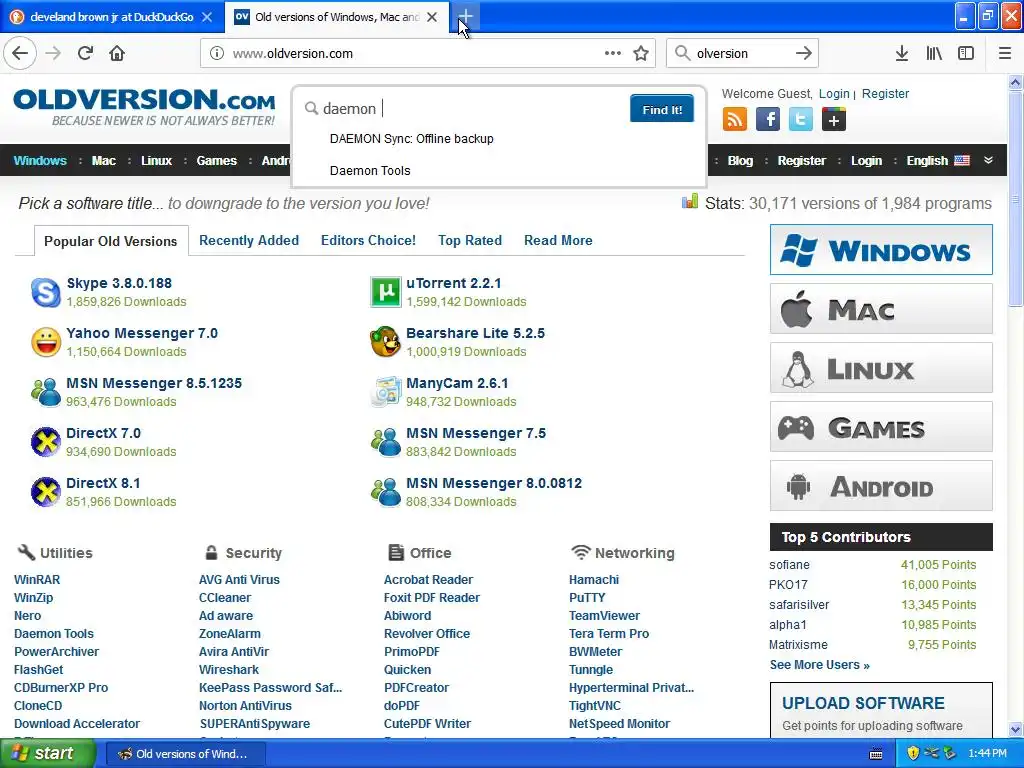The height and width of the screenshot is (768, 1024).
Task: Click the large Android platform button
Action: click(x=881, y=486)
